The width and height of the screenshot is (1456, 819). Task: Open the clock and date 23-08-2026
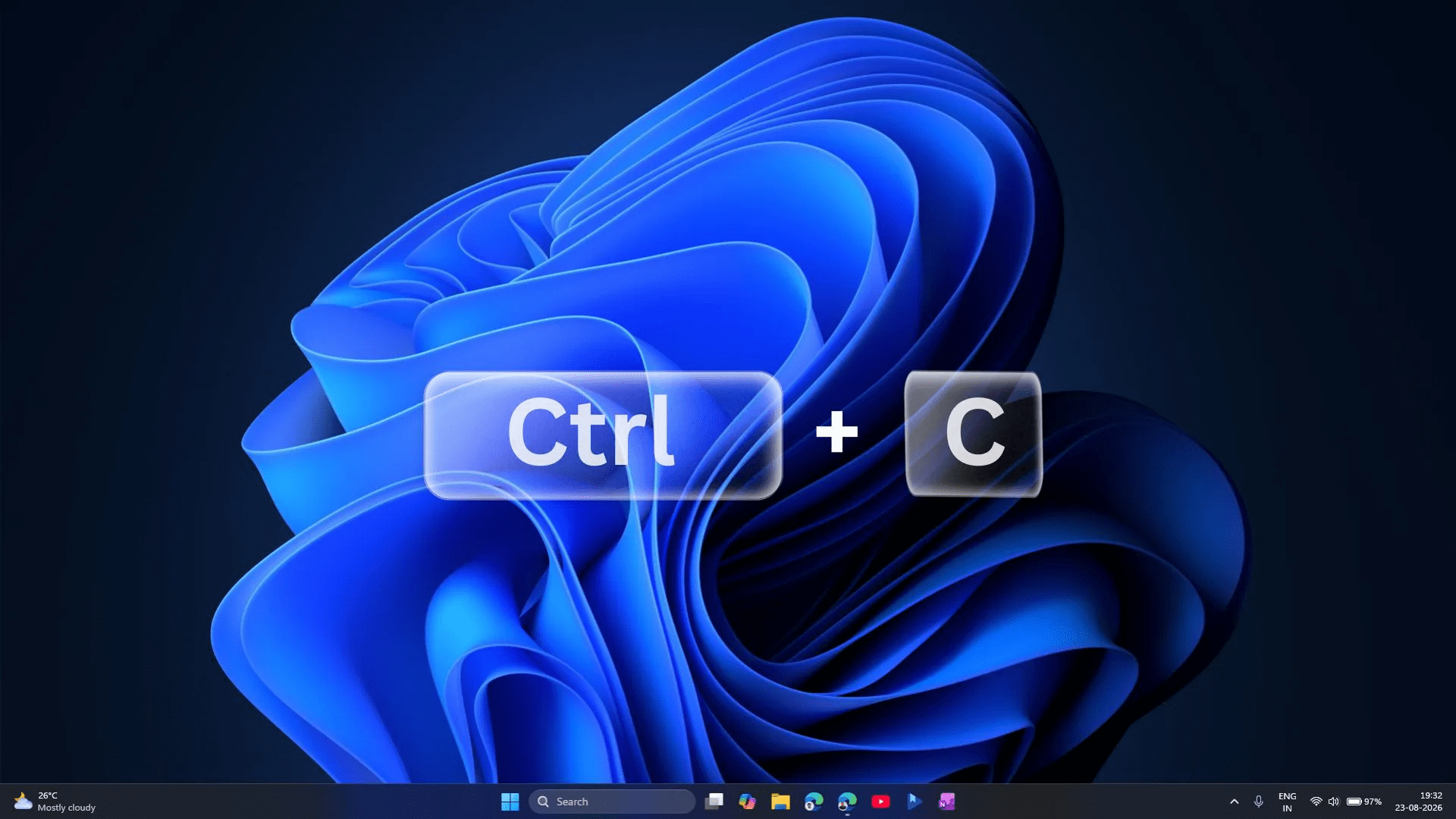(x=1418, y=802)
